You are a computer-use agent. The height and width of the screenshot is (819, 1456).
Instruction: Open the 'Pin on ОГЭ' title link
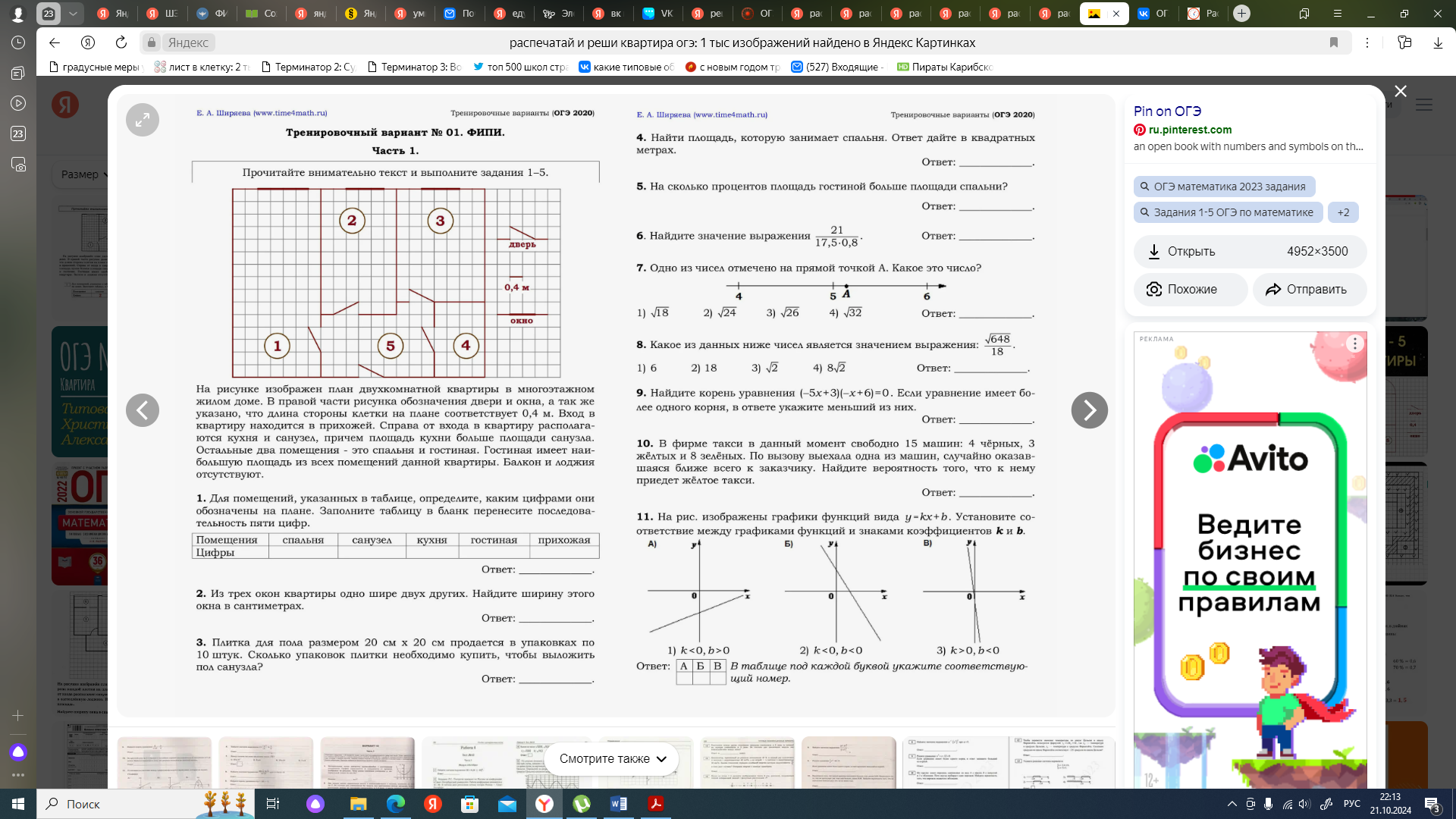pyautogui.click(x=1167, y=111)
